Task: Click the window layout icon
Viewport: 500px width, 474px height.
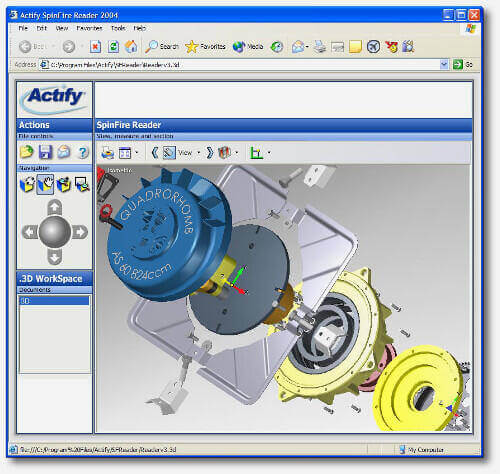Action: [x=125, y=153]
